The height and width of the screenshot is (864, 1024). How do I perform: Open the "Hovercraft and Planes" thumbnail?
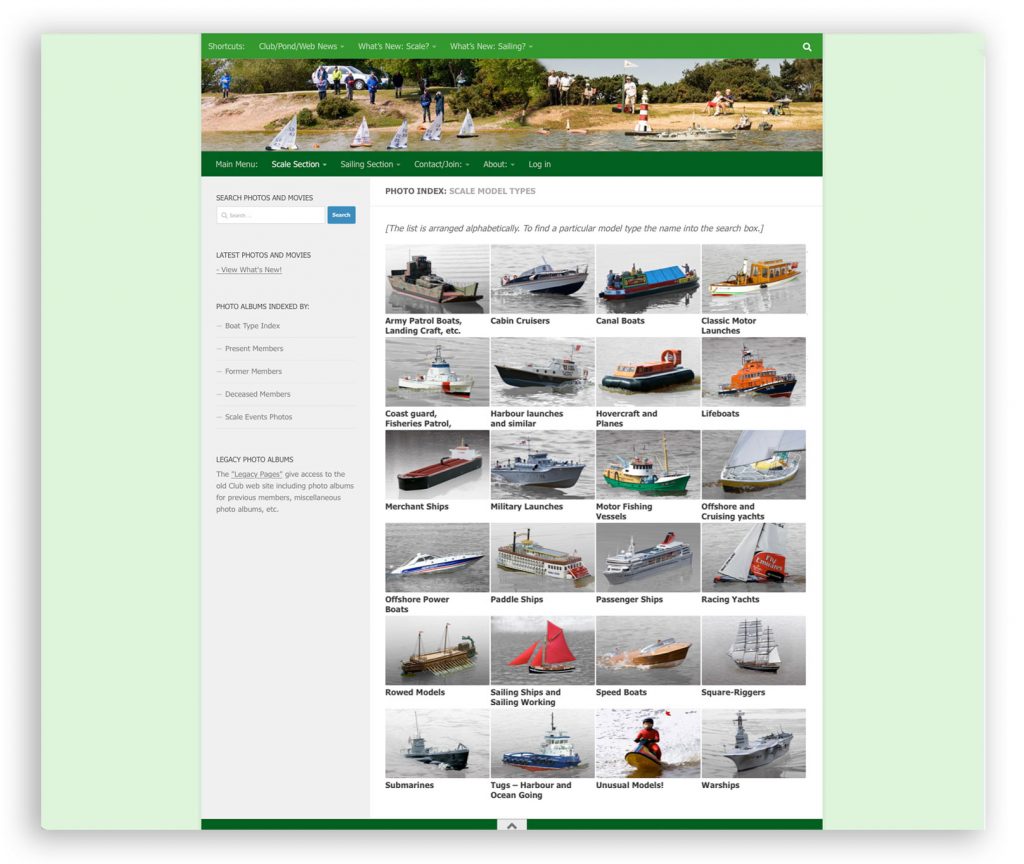648,371
